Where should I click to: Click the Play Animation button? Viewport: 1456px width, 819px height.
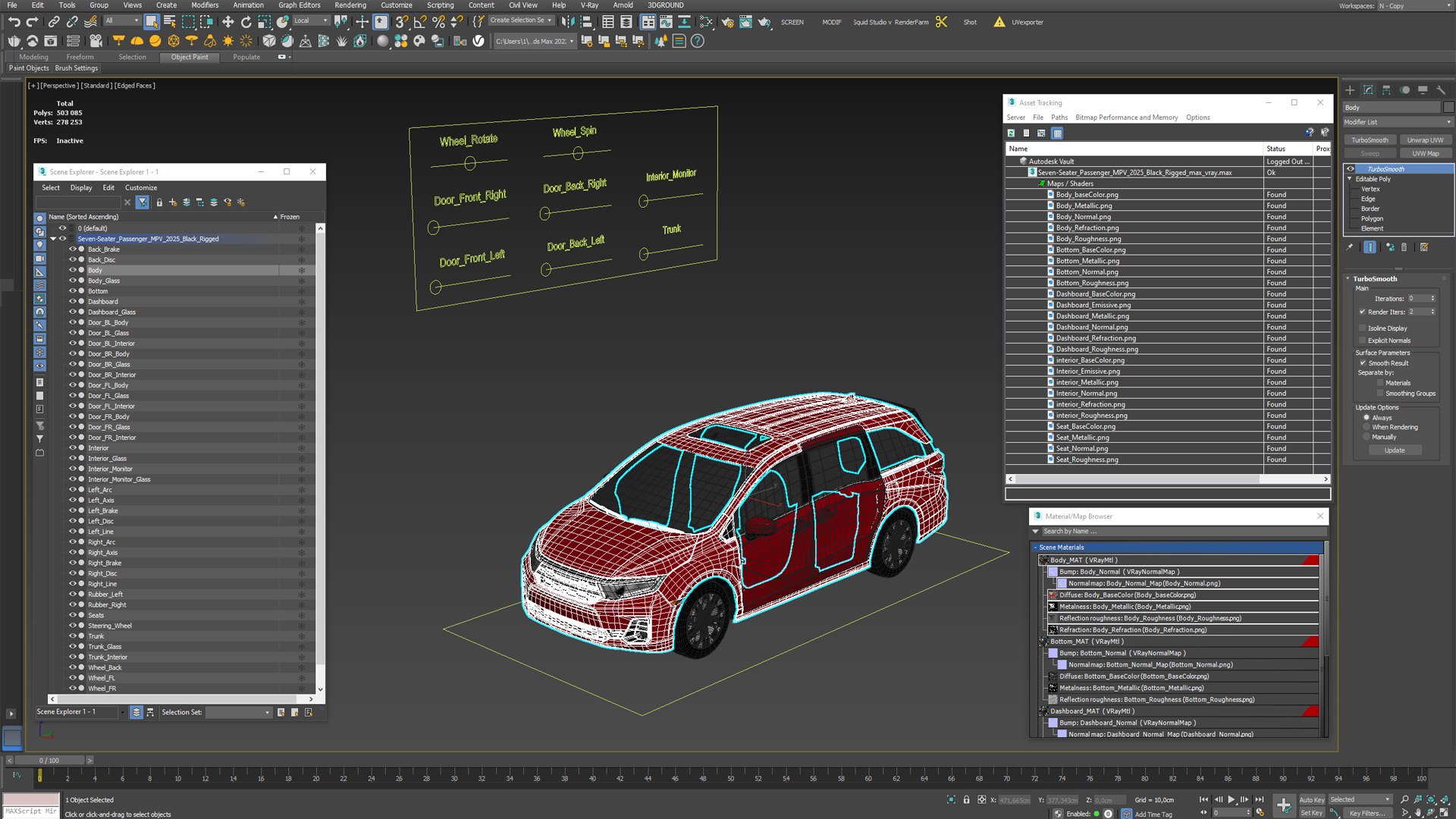pyautogui.click(x=1232, y=799)
